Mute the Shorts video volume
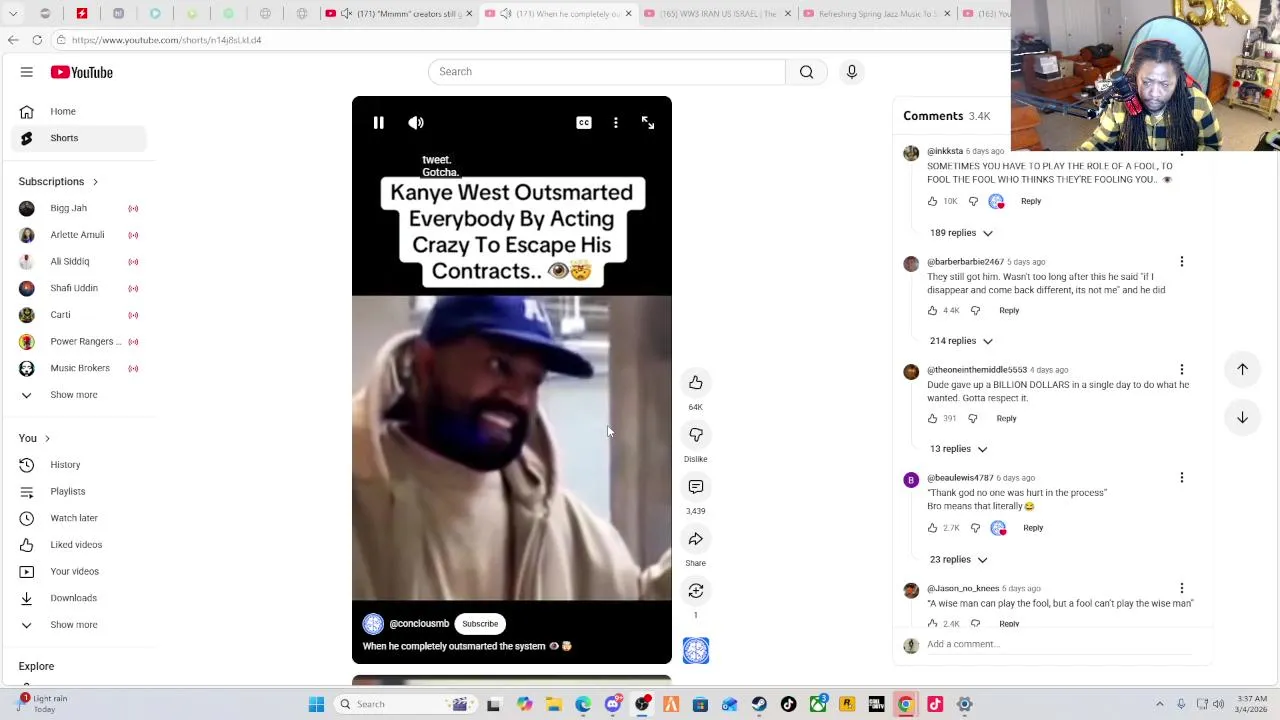 click(x=416, y=122)
